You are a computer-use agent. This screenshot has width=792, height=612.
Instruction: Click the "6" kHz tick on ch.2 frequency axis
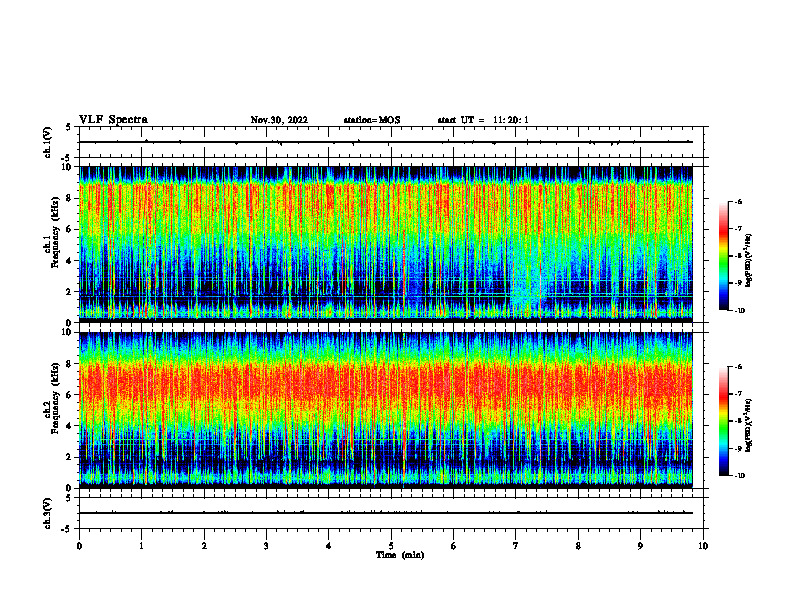[69, 395]
